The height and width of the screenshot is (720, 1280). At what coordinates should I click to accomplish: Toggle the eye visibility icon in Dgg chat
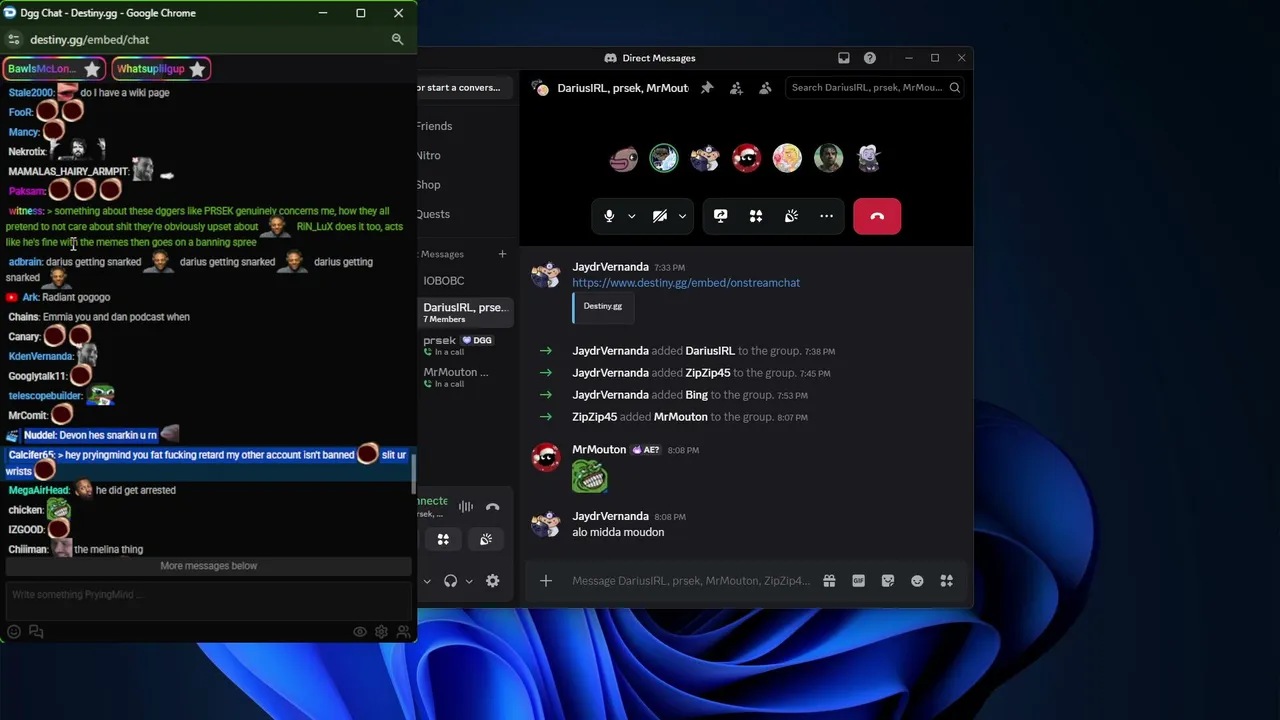(360, 632)
